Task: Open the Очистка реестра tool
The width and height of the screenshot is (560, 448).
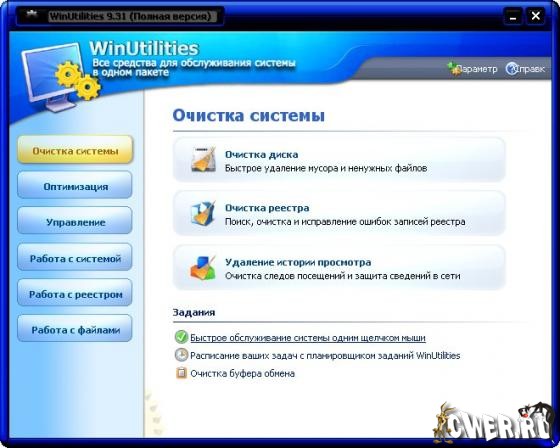Action: click(x=339, y=214)
